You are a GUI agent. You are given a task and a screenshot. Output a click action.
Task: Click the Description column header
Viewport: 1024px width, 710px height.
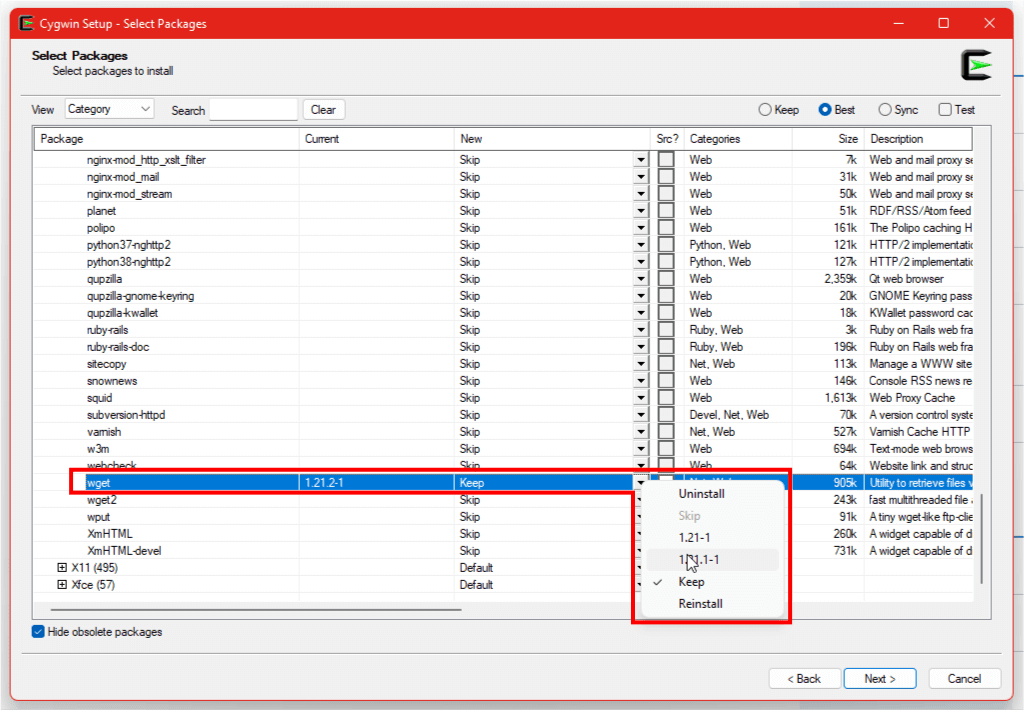tap(918, 139)
